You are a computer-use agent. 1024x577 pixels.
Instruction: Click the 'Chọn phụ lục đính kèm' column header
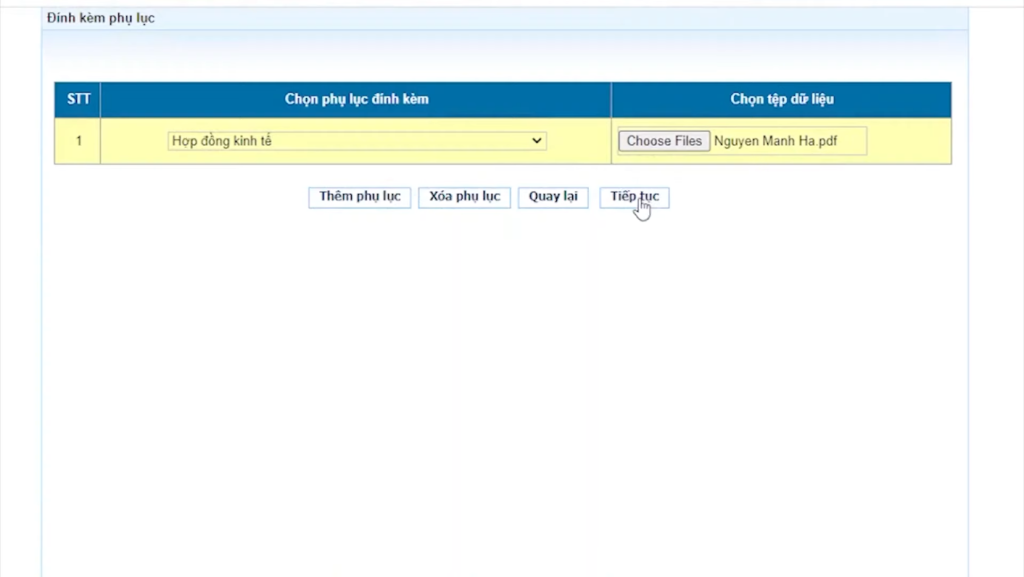[356, 100]
